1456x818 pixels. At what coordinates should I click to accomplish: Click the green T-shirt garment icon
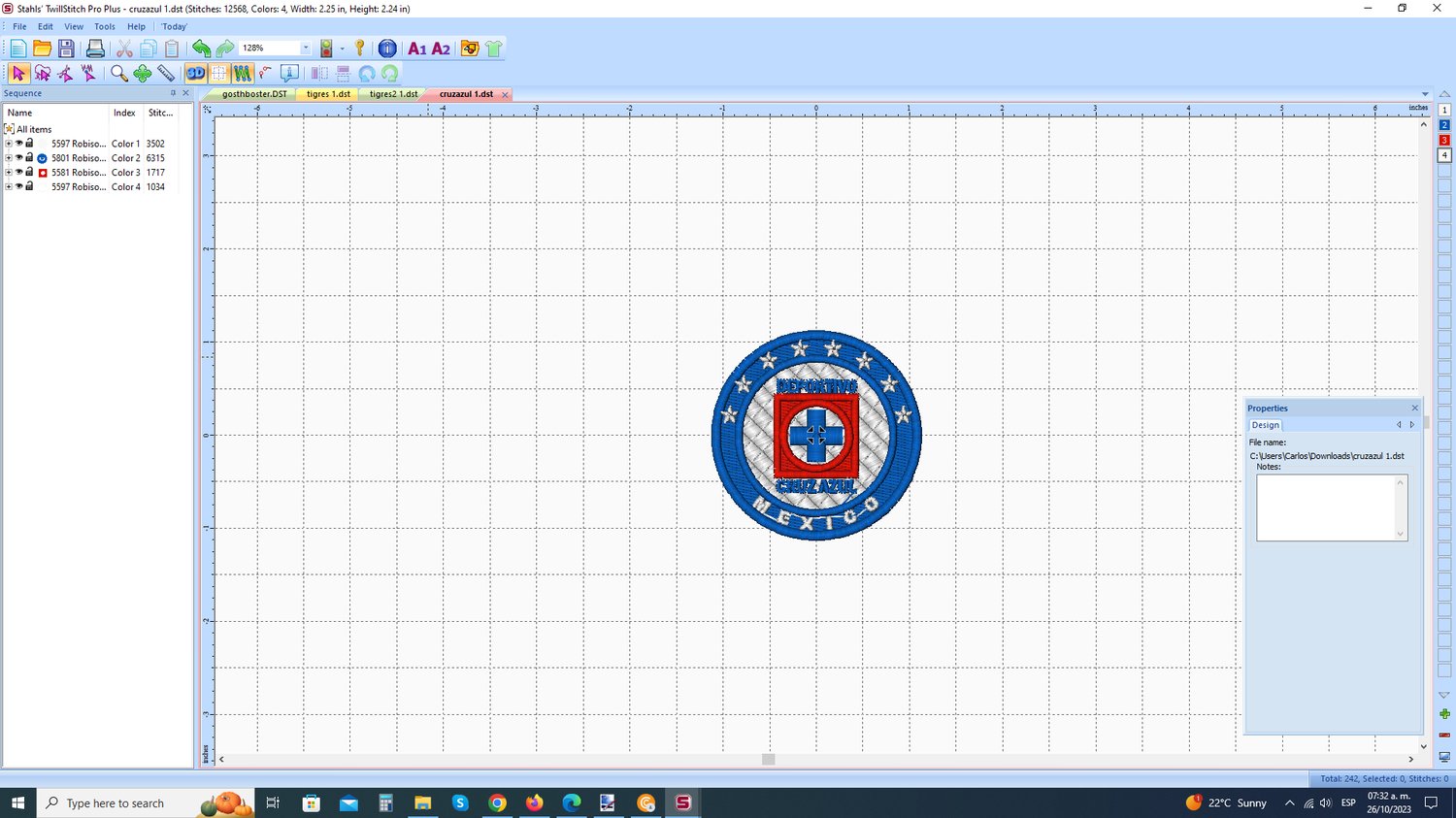tap(493, 49)
